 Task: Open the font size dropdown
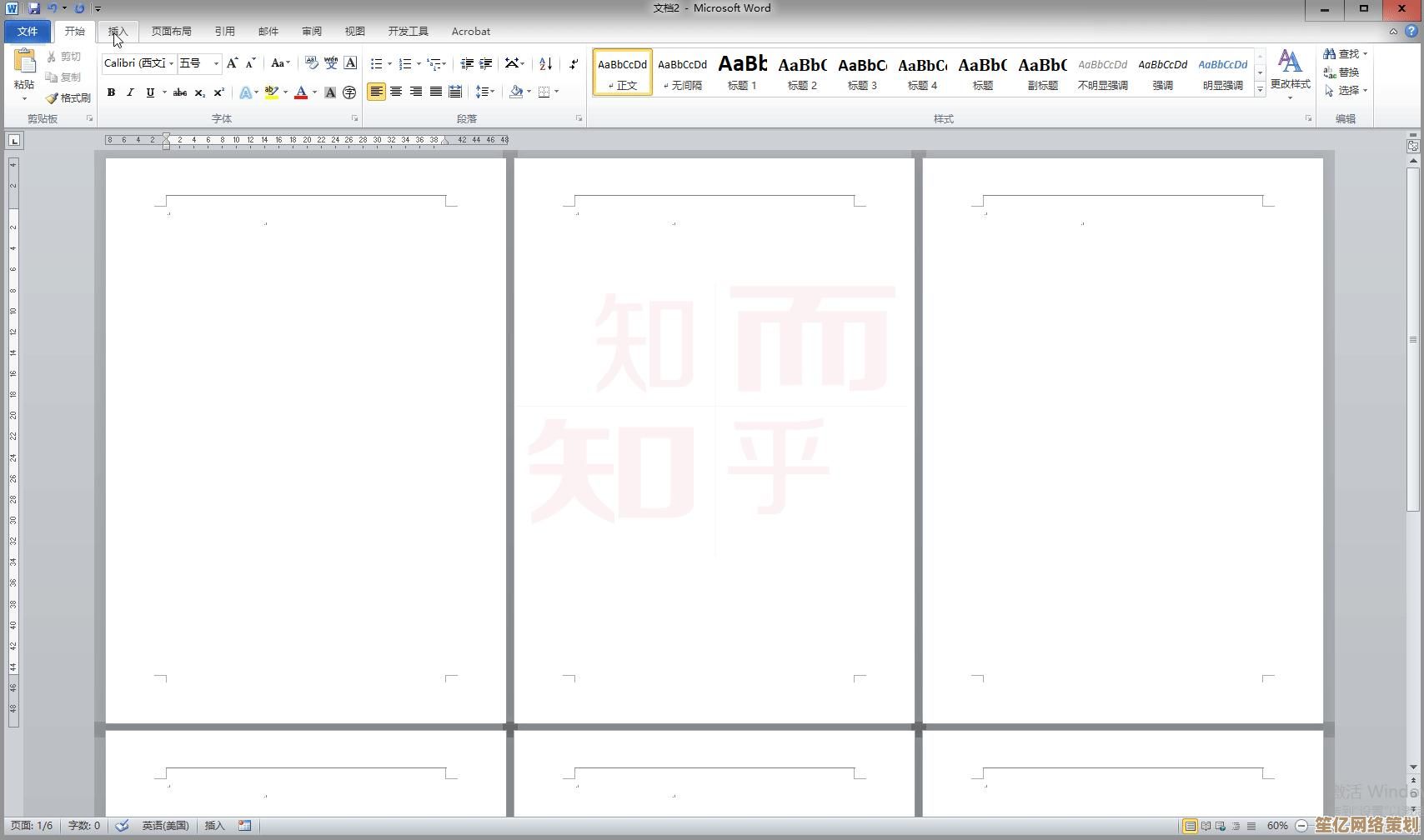click(x=216, y=63)
